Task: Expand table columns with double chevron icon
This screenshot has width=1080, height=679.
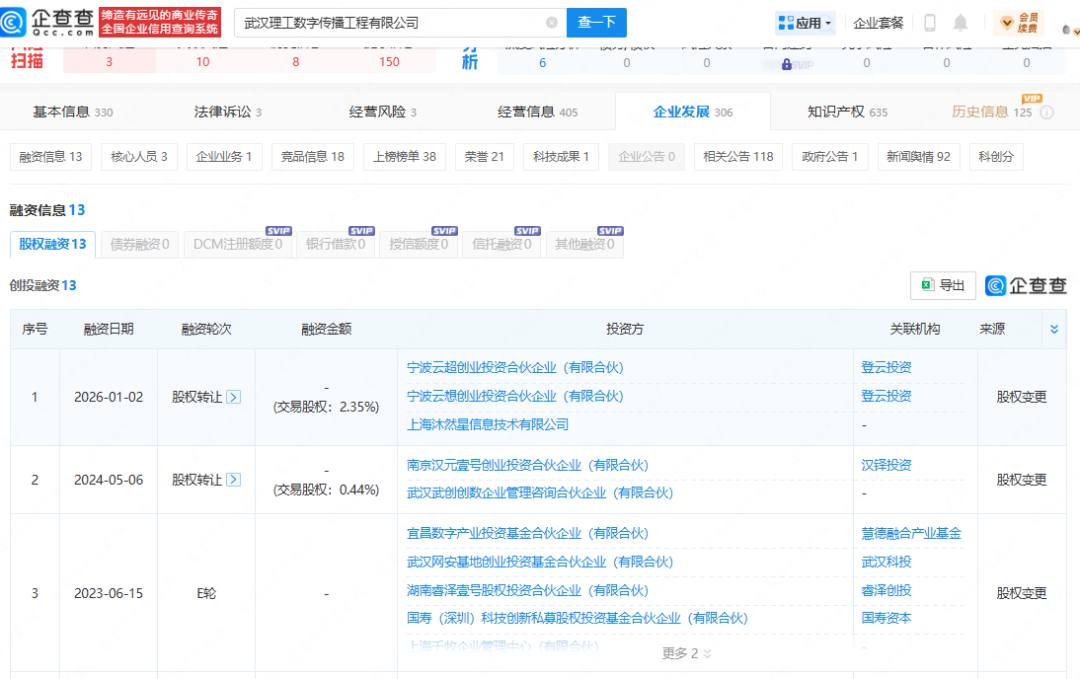Action: pyautogui.click(x=1053, y=329)
